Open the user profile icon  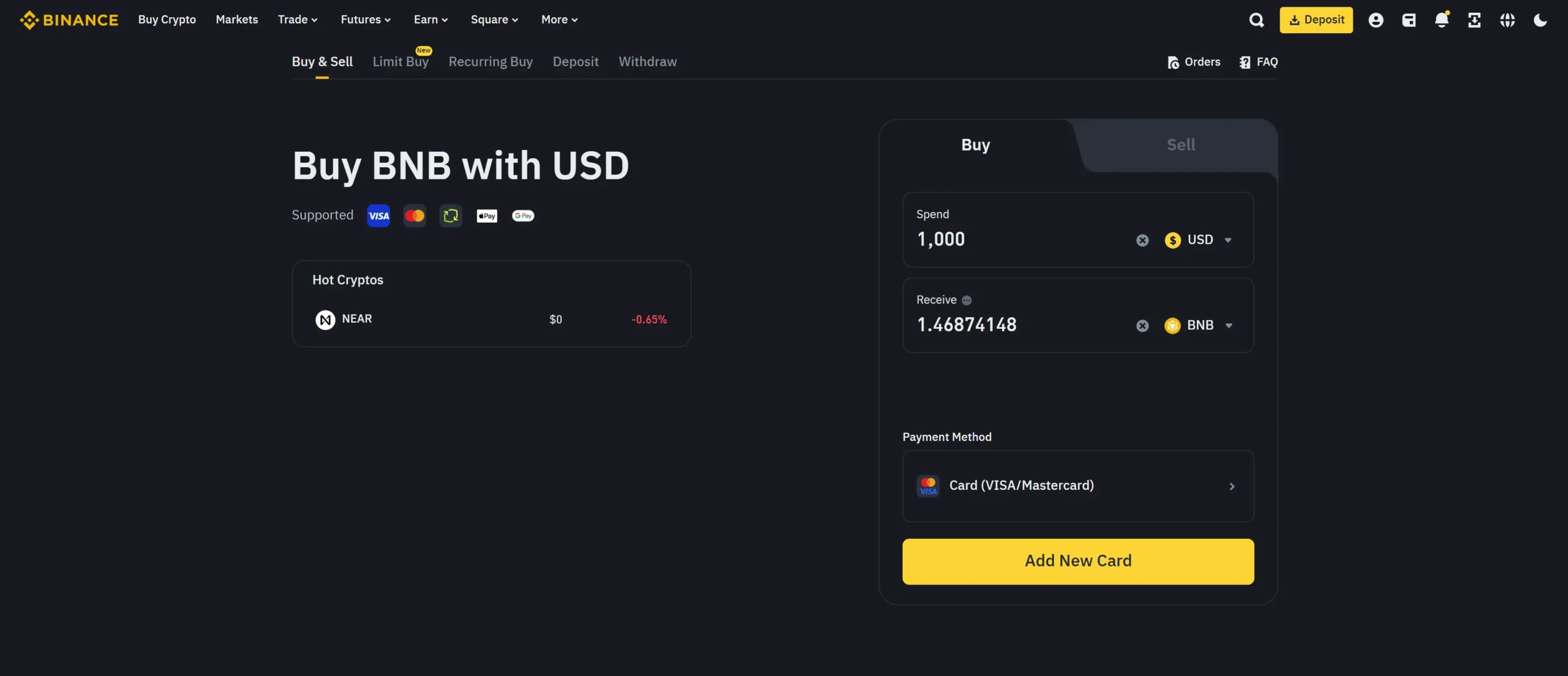tap(1376, 20)
